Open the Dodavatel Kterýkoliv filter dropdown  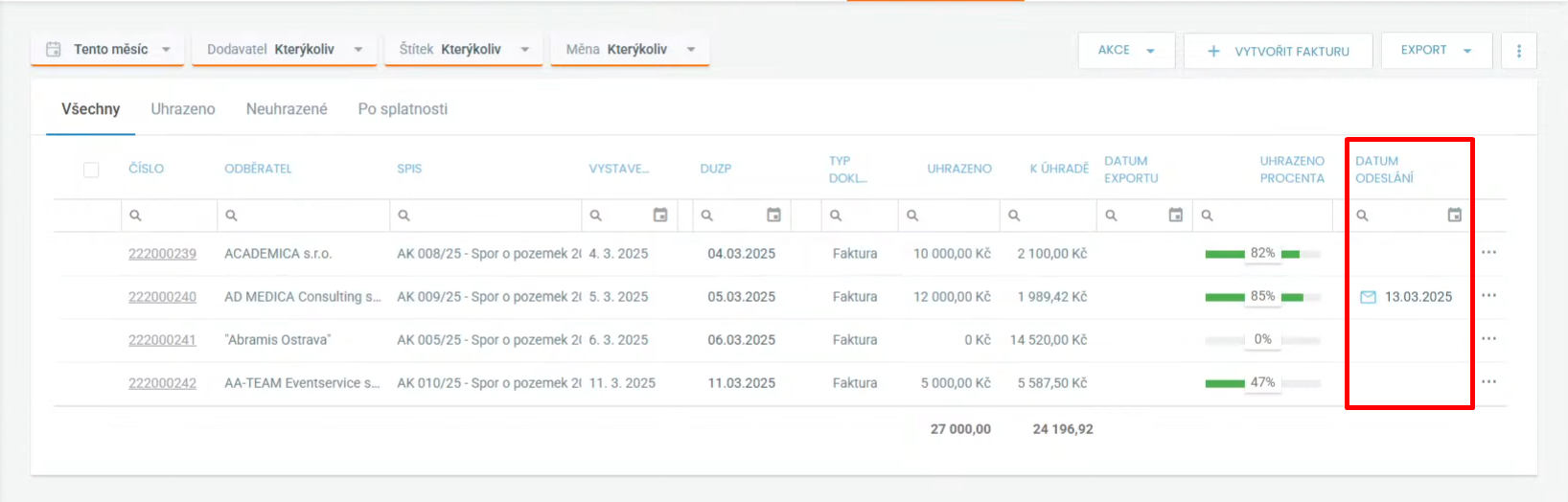(285, 50)
